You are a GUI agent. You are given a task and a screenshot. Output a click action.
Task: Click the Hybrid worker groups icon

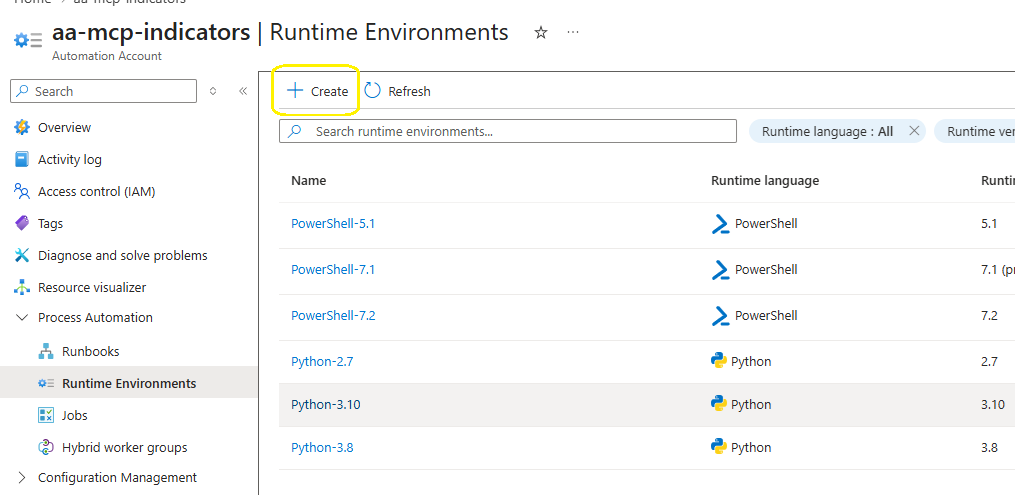(x=46, y=447)
